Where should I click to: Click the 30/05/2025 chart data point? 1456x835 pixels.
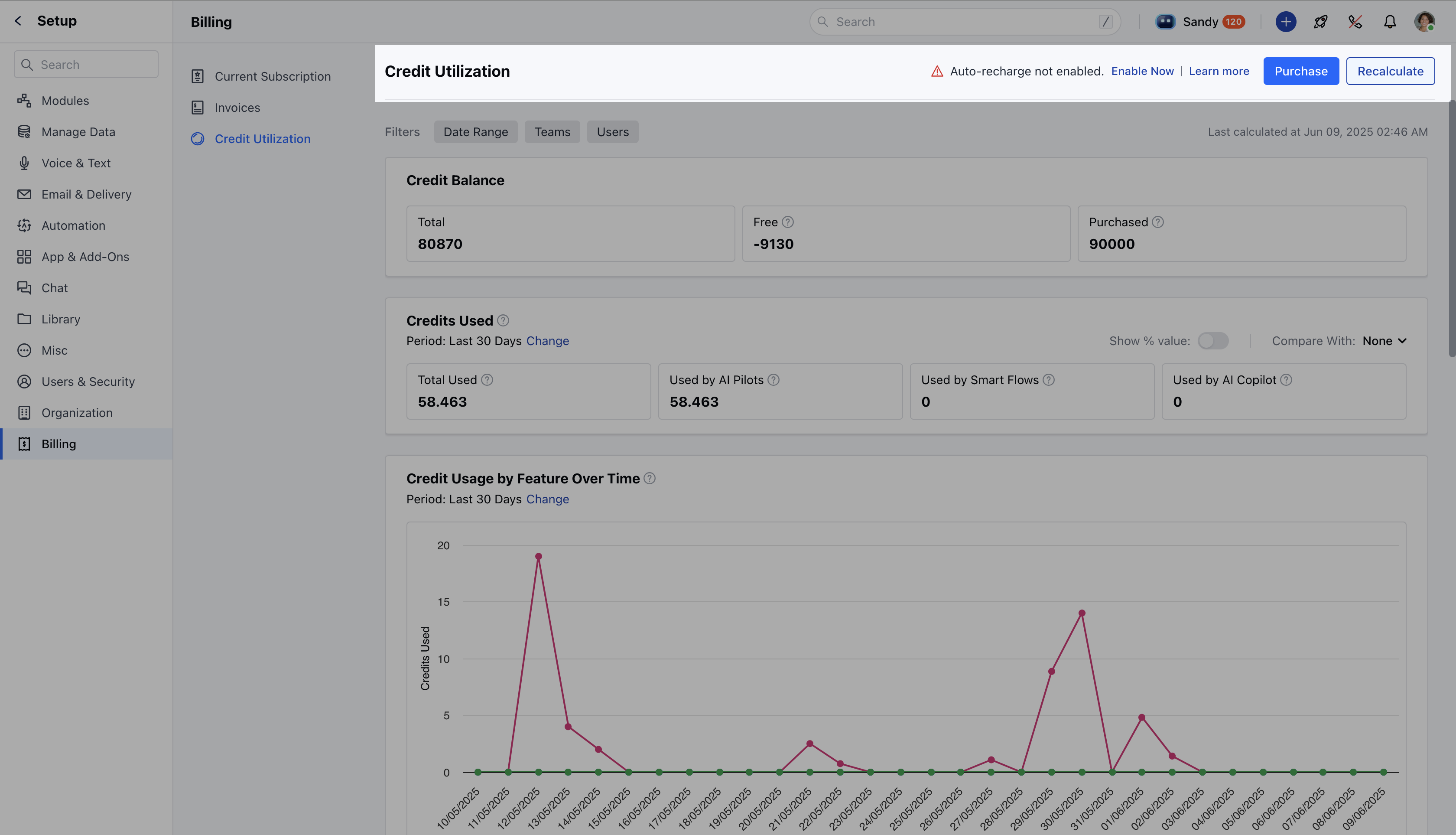(x=1082, y=613)
